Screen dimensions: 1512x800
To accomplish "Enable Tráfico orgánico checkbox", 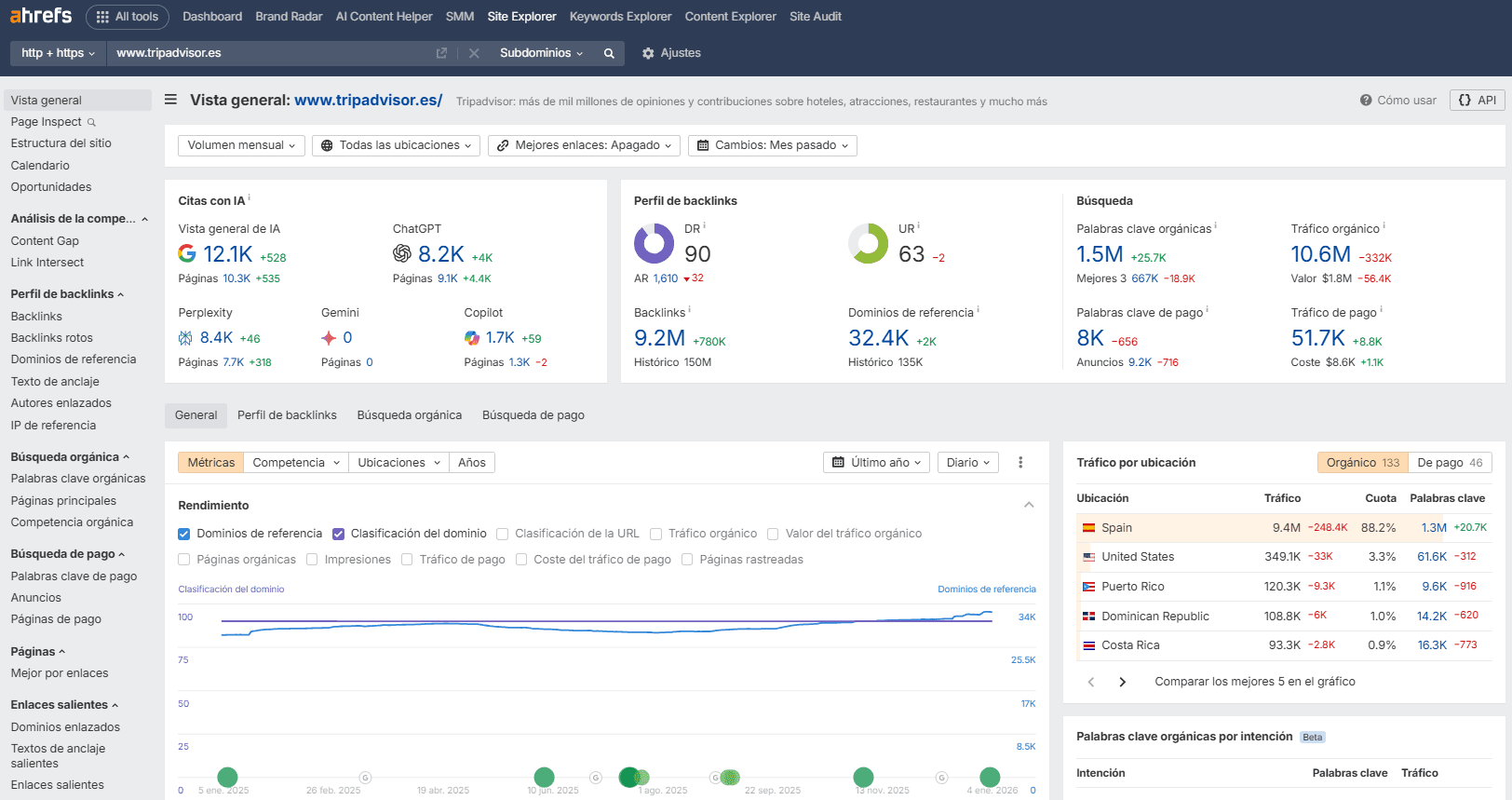I will (x=656, y=534).
